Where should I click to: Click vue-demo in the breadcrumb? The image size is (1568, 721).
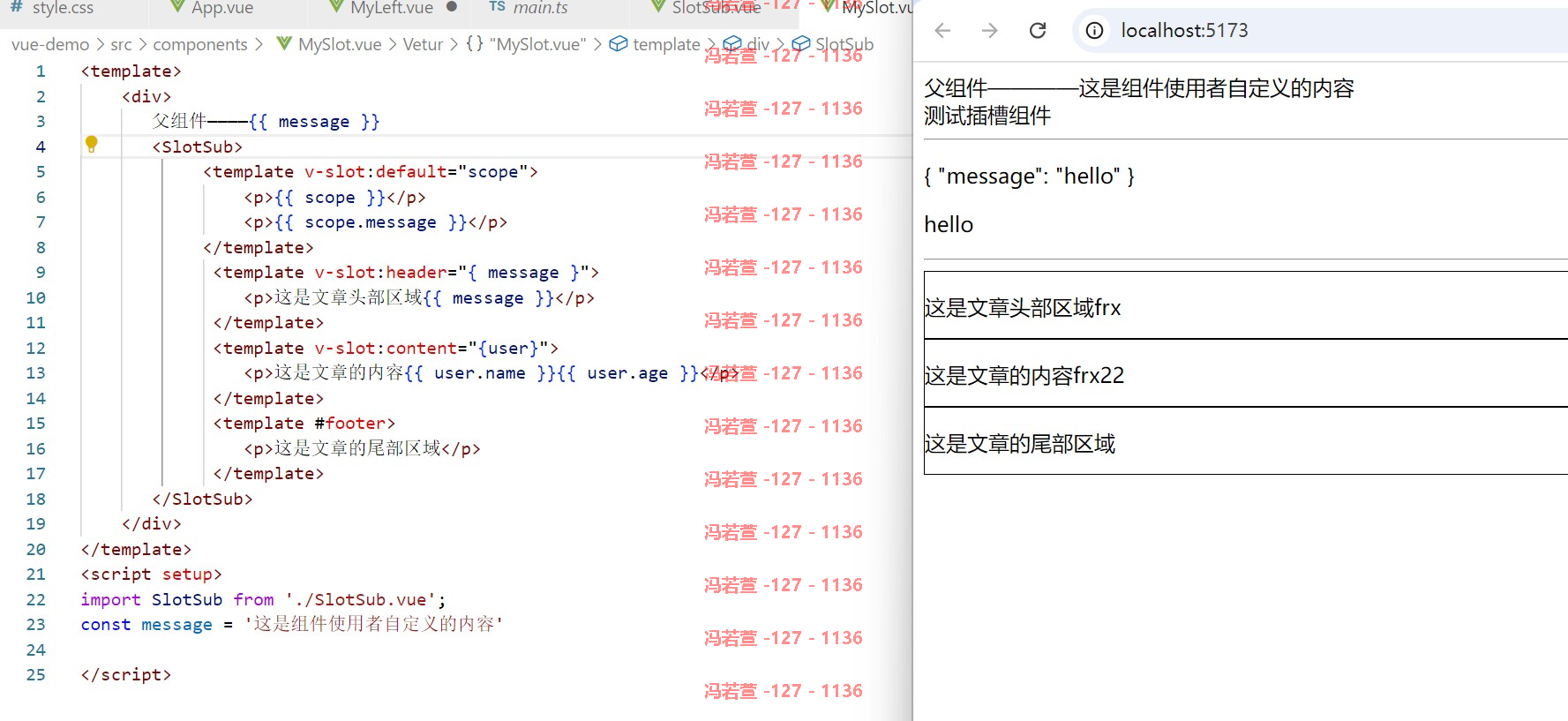(50, 44)
